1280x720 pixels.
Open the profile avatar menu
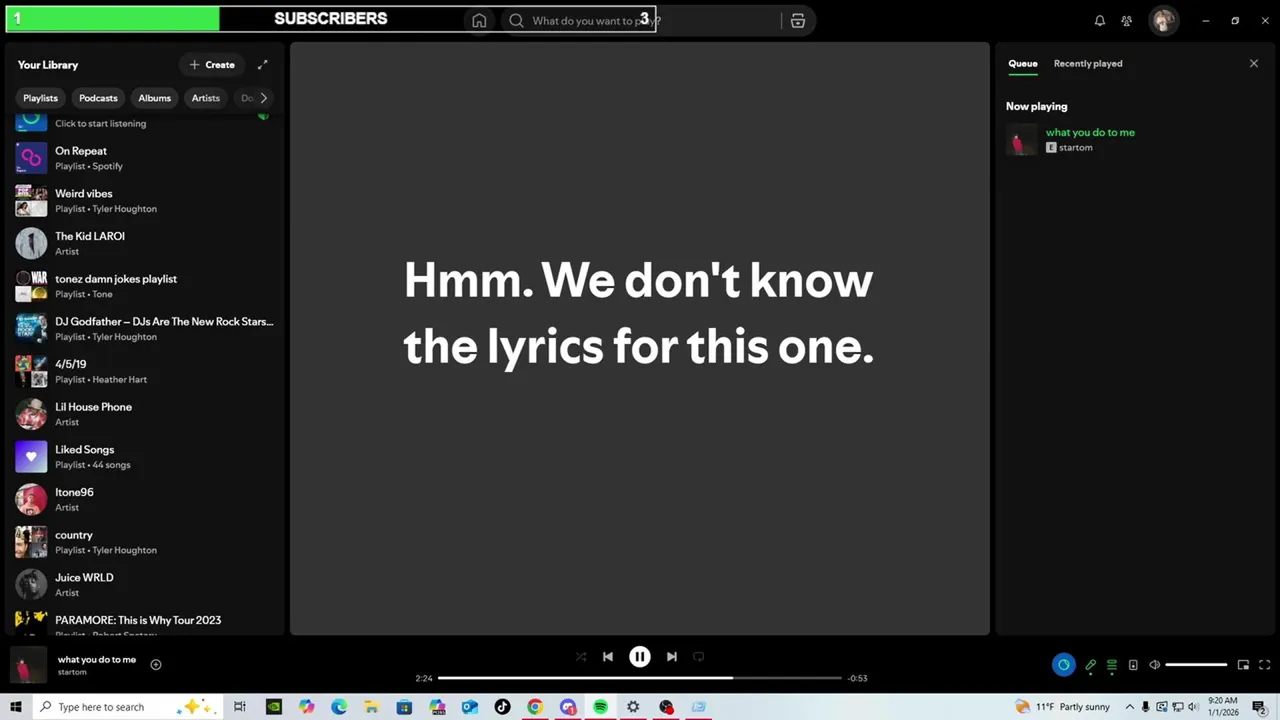tap(1163, 20)
